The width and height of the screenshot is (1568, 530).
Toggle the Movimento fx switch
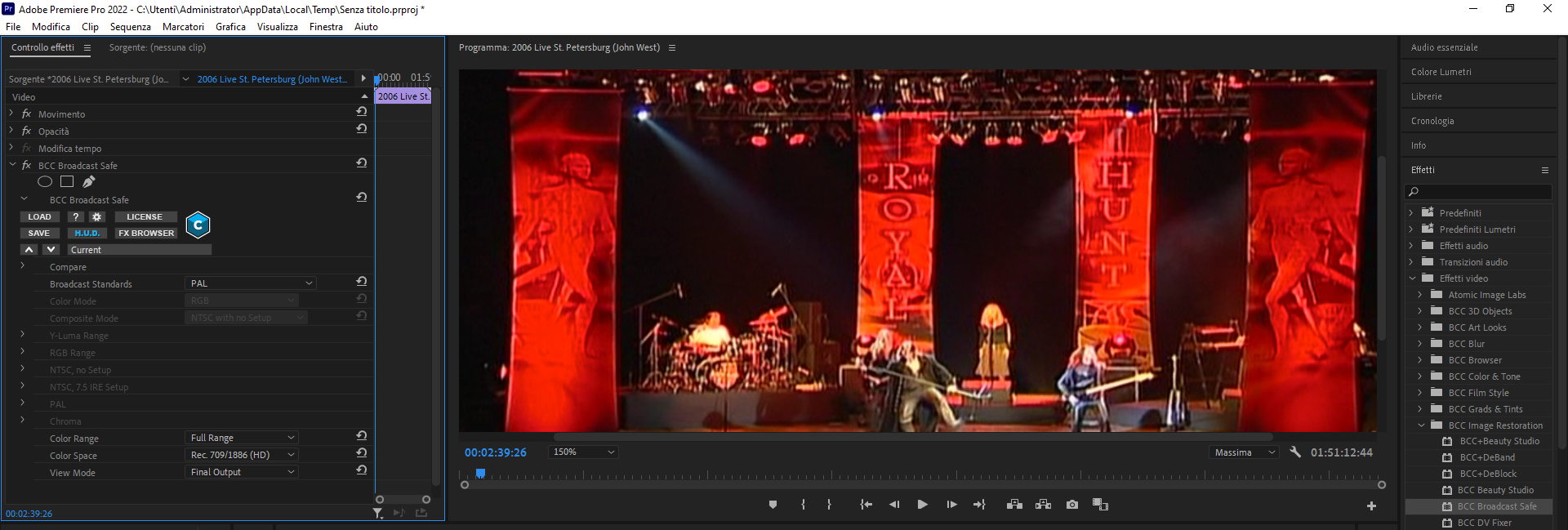[26, 114]
